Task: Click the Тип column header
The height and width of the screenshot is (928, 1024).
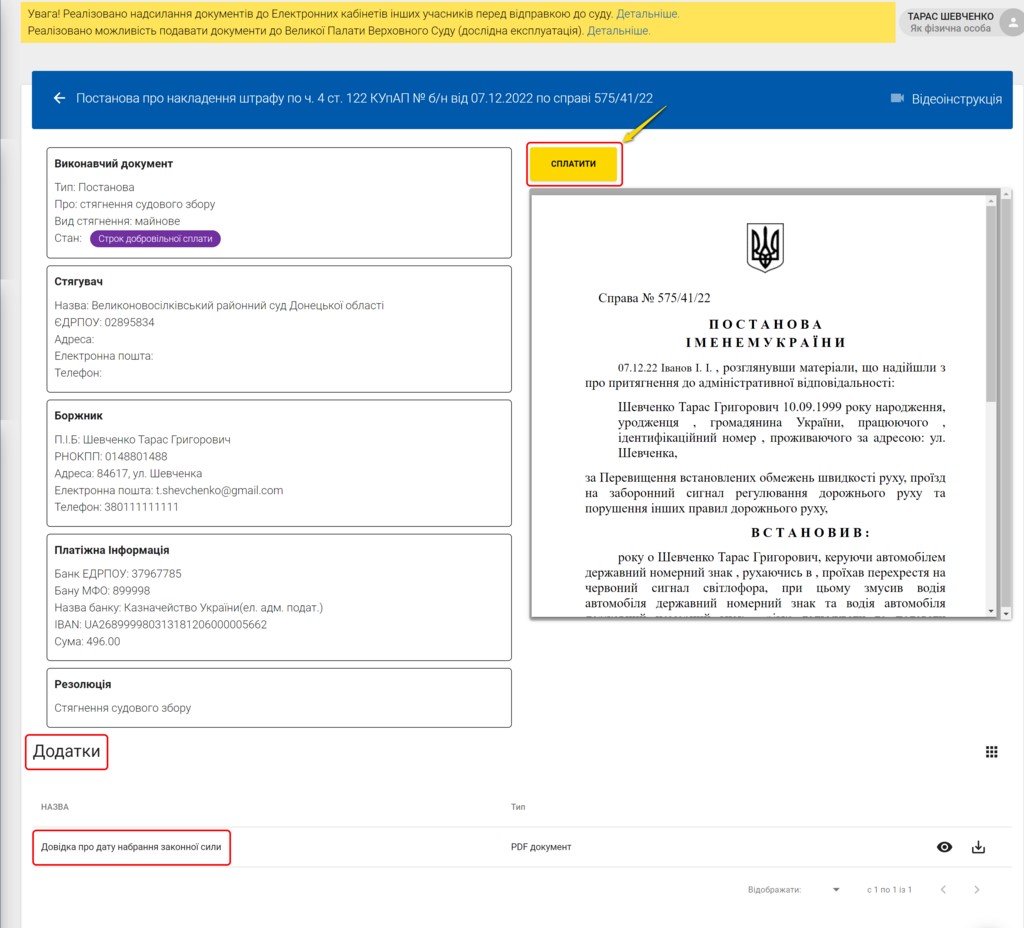Action: coord(518,806)
